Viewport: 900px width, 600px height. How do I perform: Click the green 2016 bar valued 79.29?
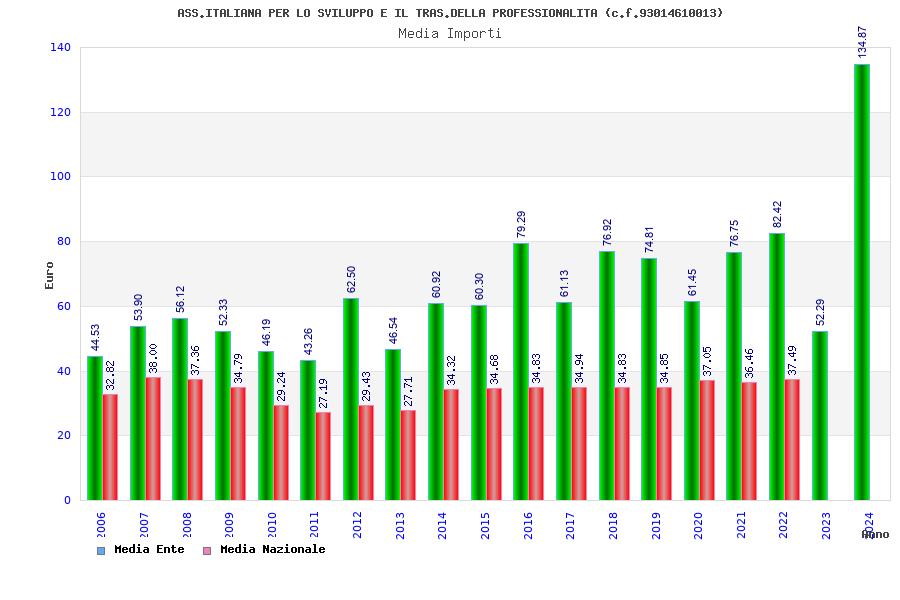[x=521, y=371]
